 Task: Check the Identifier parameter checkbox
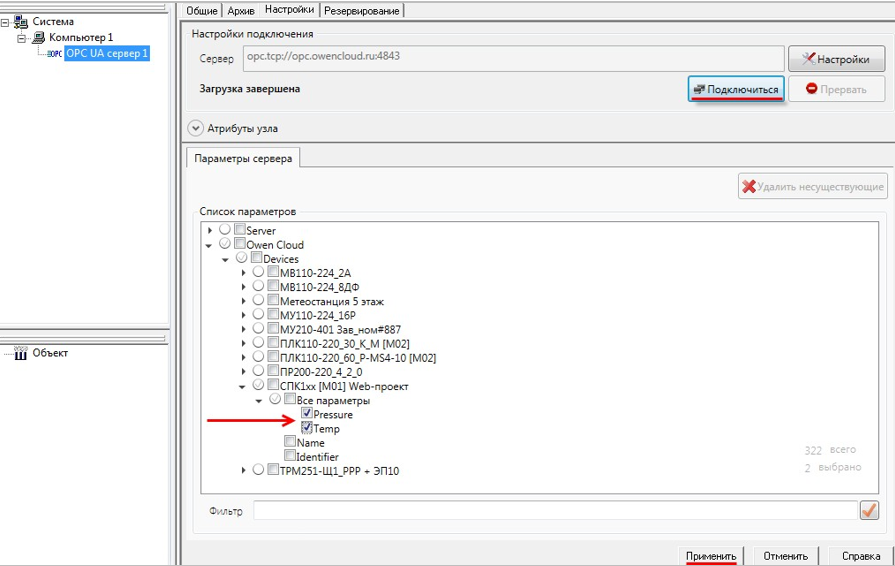pos(290,456)
